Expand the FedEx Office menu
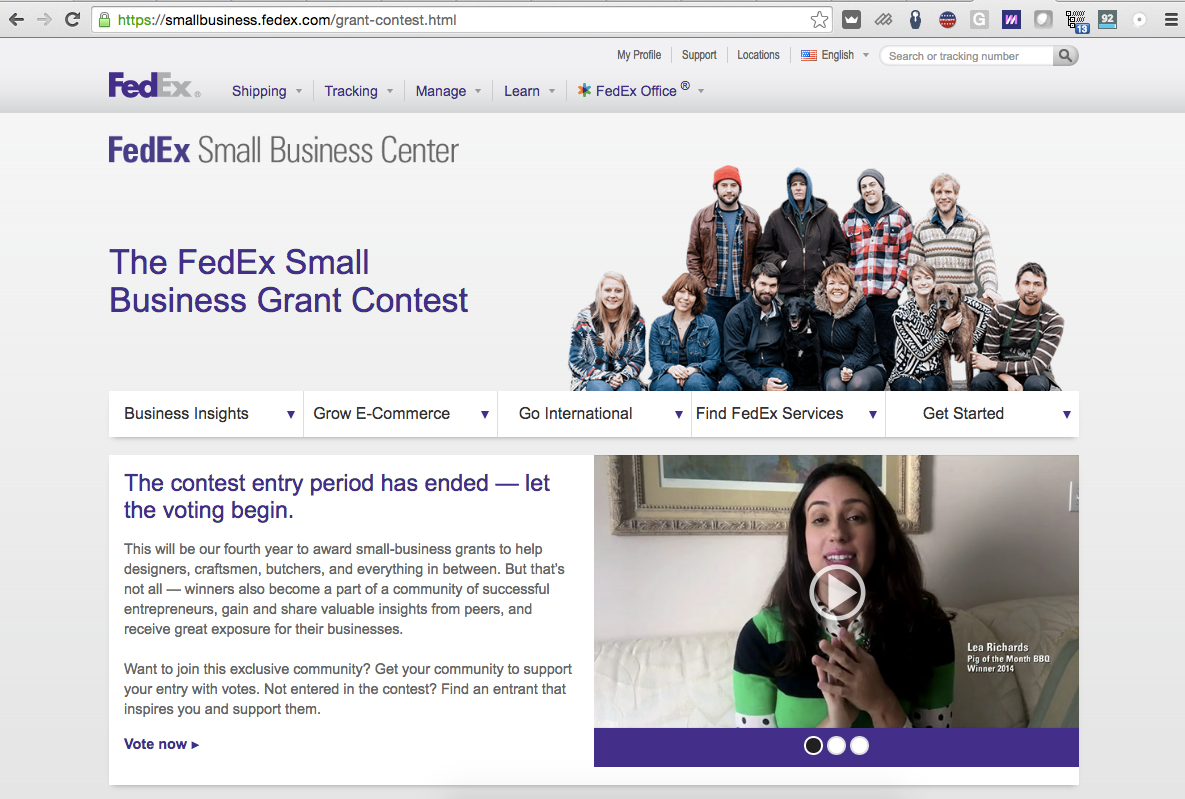Viewport: 1185px width, 799px height. 642,90
